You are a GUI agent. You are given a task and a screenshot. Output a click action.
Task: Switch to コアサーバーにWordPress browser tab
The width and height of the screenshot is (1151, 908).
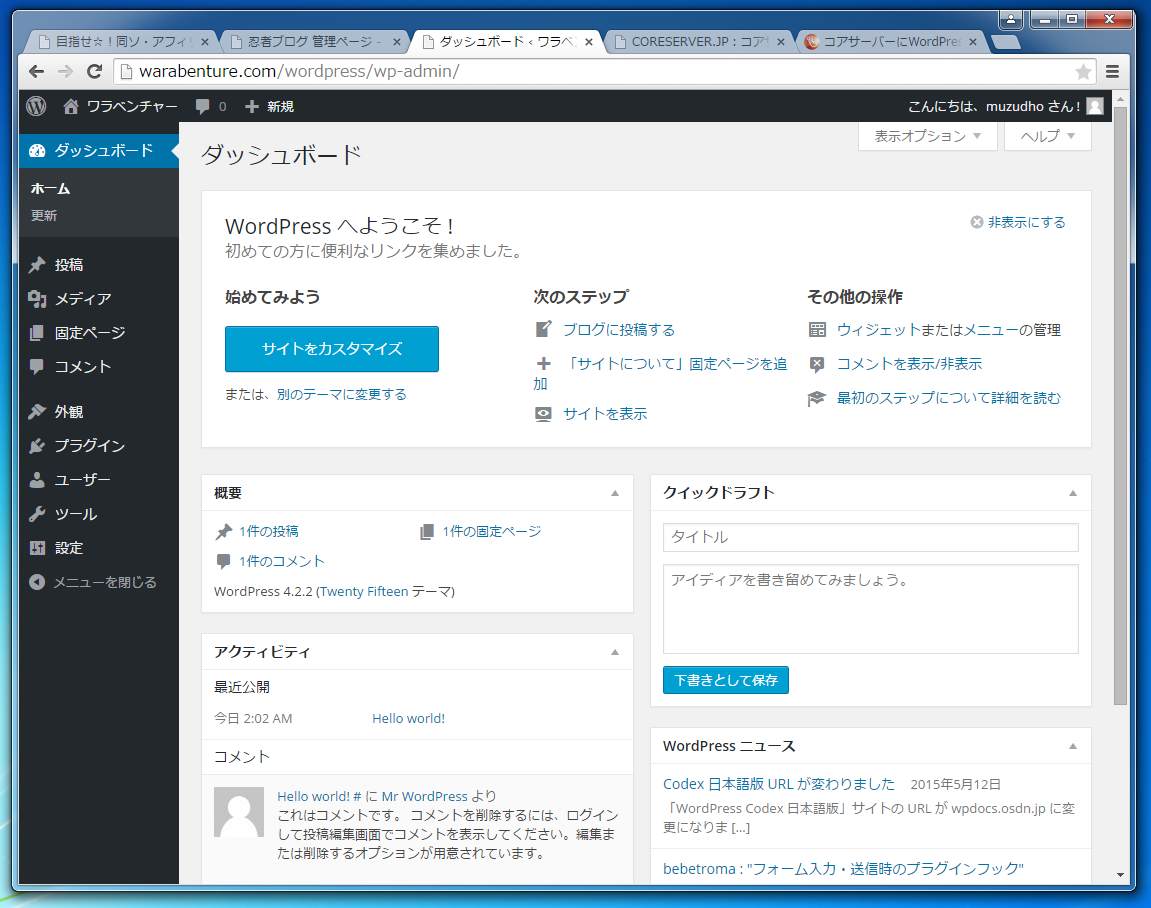pyautogui.click(x=890, y=42)
